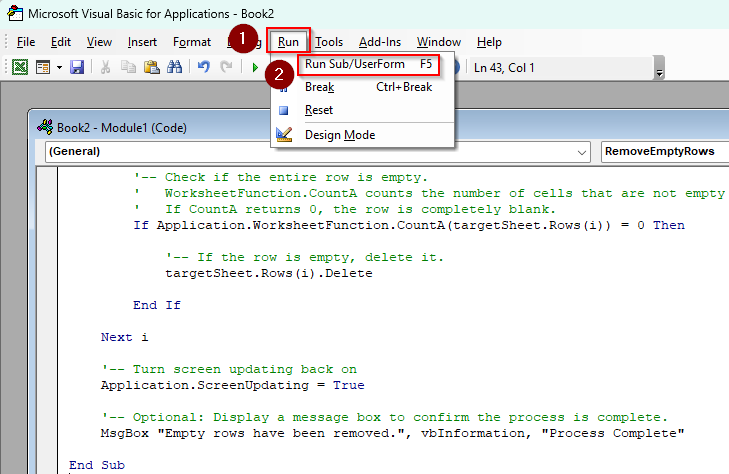The width and height of the screenshot is (729, 474).
Task: Click the 'Next i' code line
Action: tap(124, 337)
